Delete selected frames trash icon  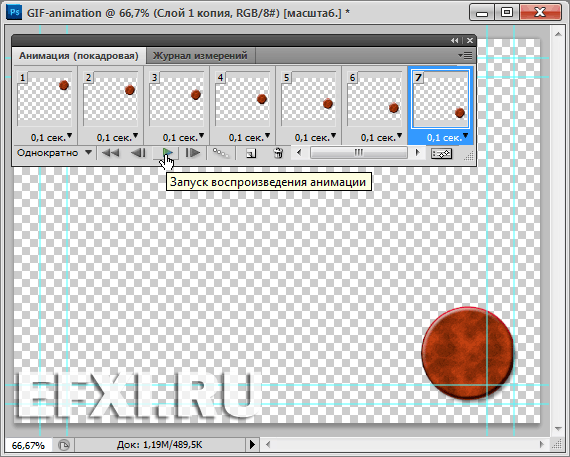click(278, 153)
